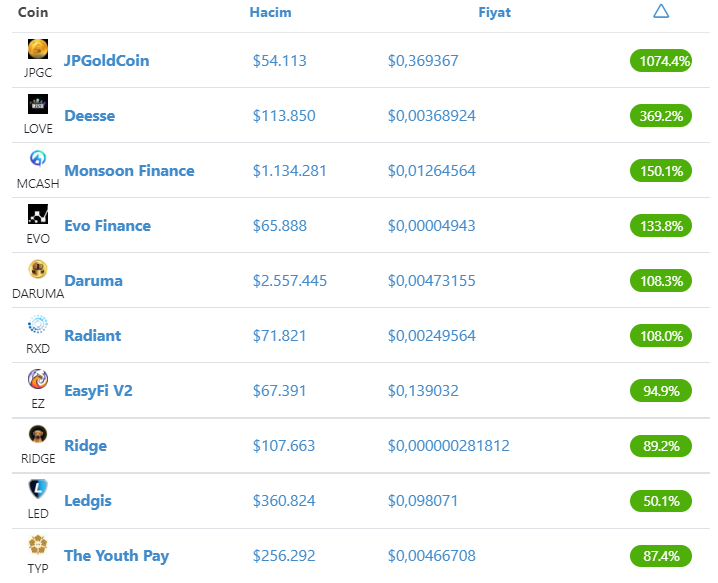Click The Youth Pay volume $256.292

[284, 556]
